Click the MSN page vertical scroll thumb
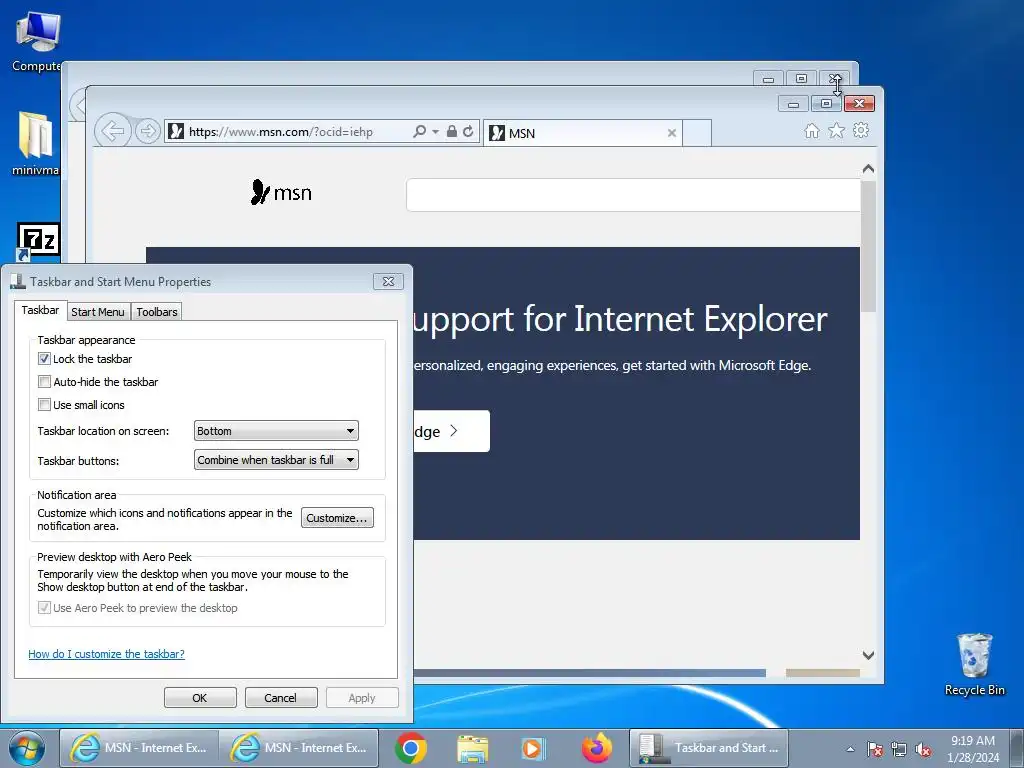The width and height of the screenshot is (1024, 768). (x=868, y=246)
